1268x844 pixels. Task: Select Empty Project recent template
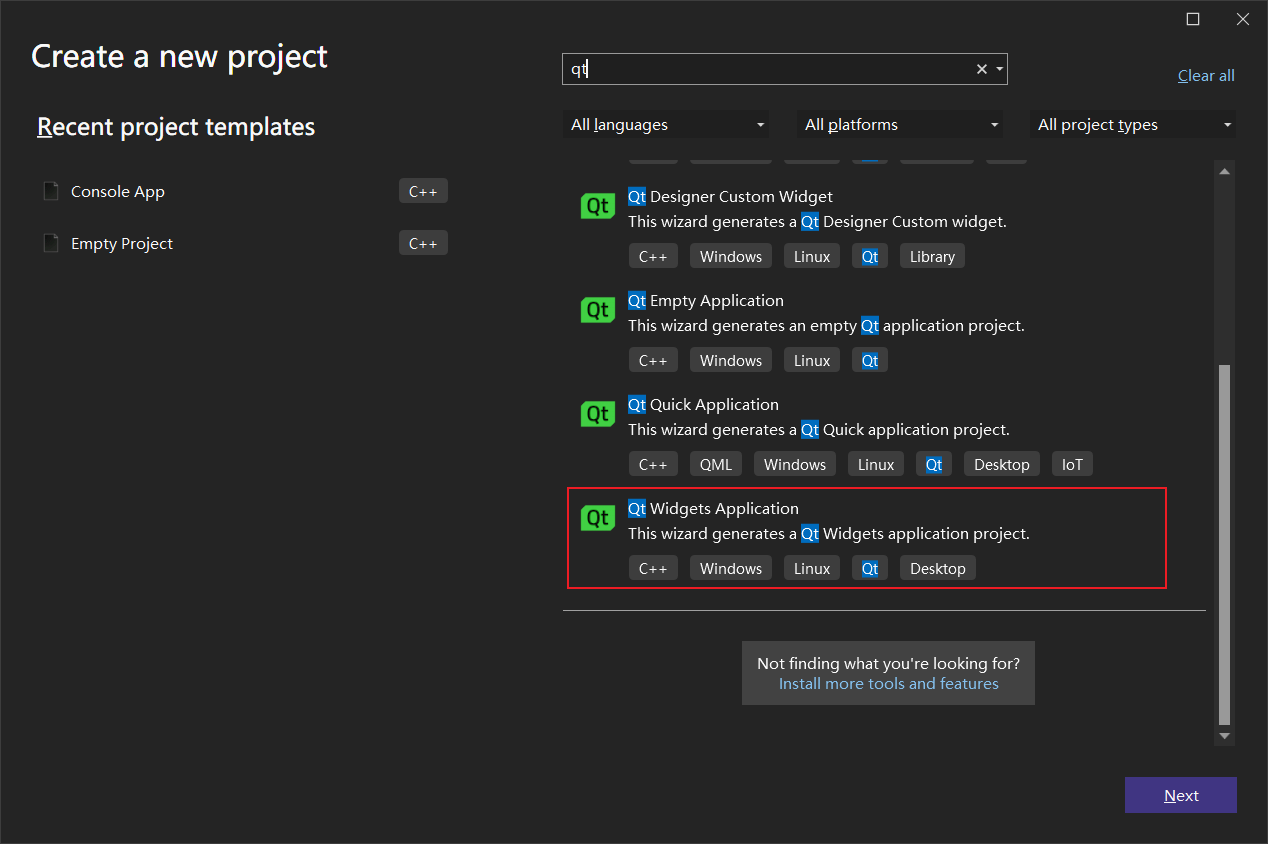click(x=243, y=243)
